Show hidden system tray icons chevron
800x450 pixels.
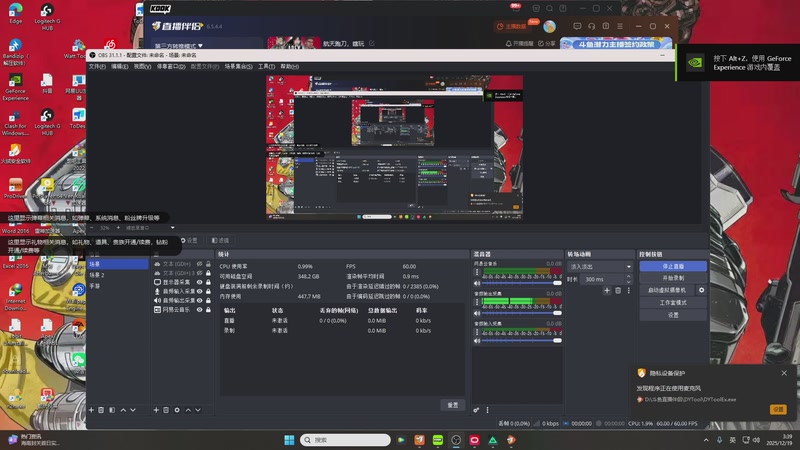tap(706, 440)
